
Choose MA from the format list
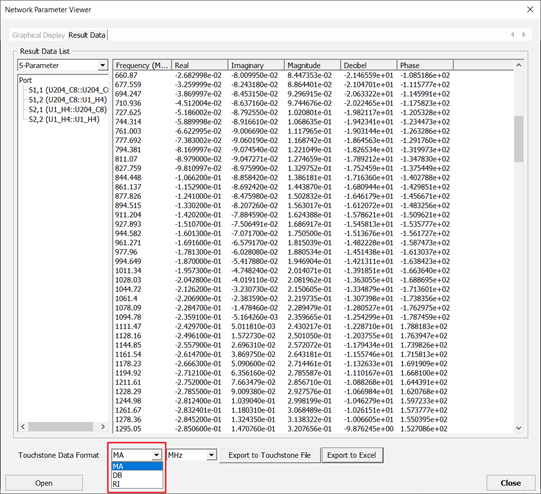point(137,466)
